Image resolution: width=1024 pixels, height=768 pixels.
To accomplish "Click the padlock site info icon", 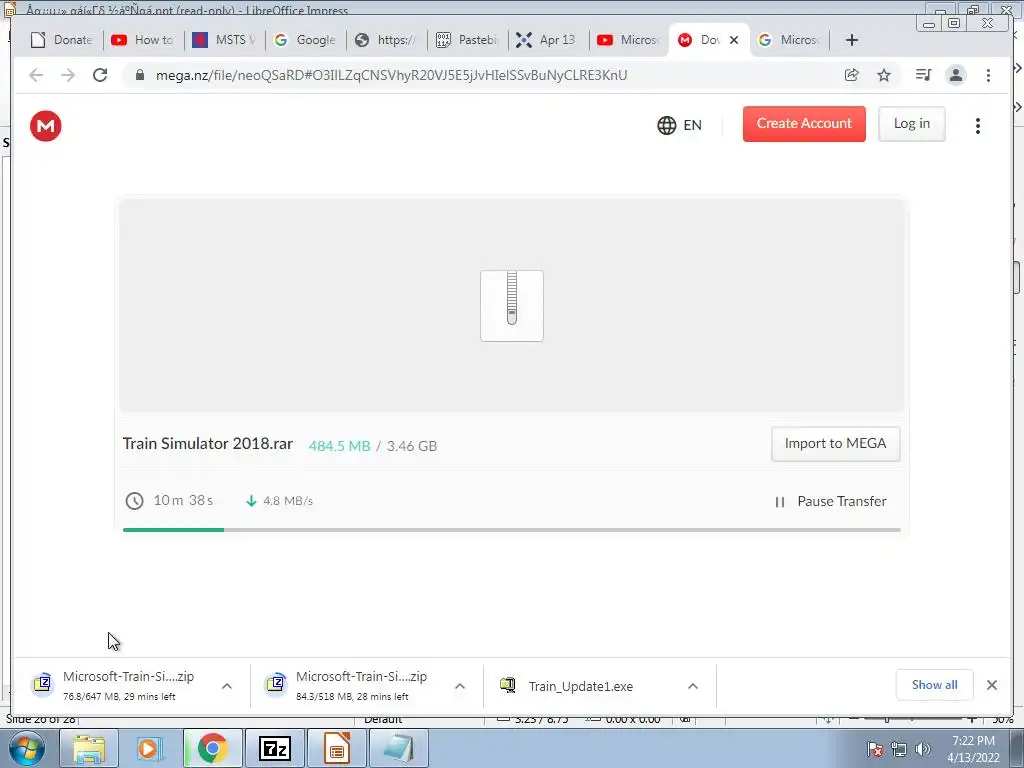I will pos(139,75).
